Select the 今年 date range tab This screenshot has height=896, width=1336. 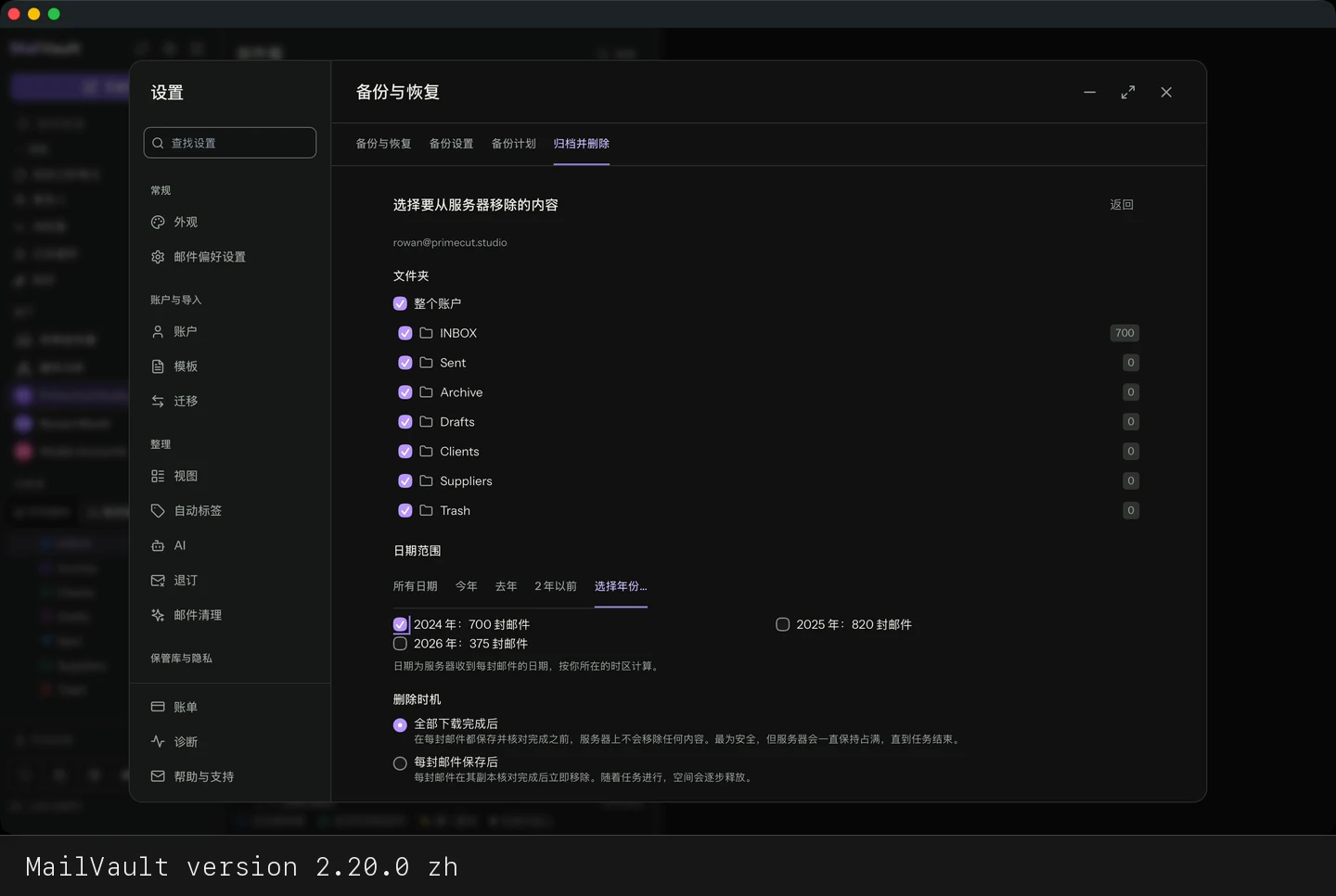(x=467, y=586)
